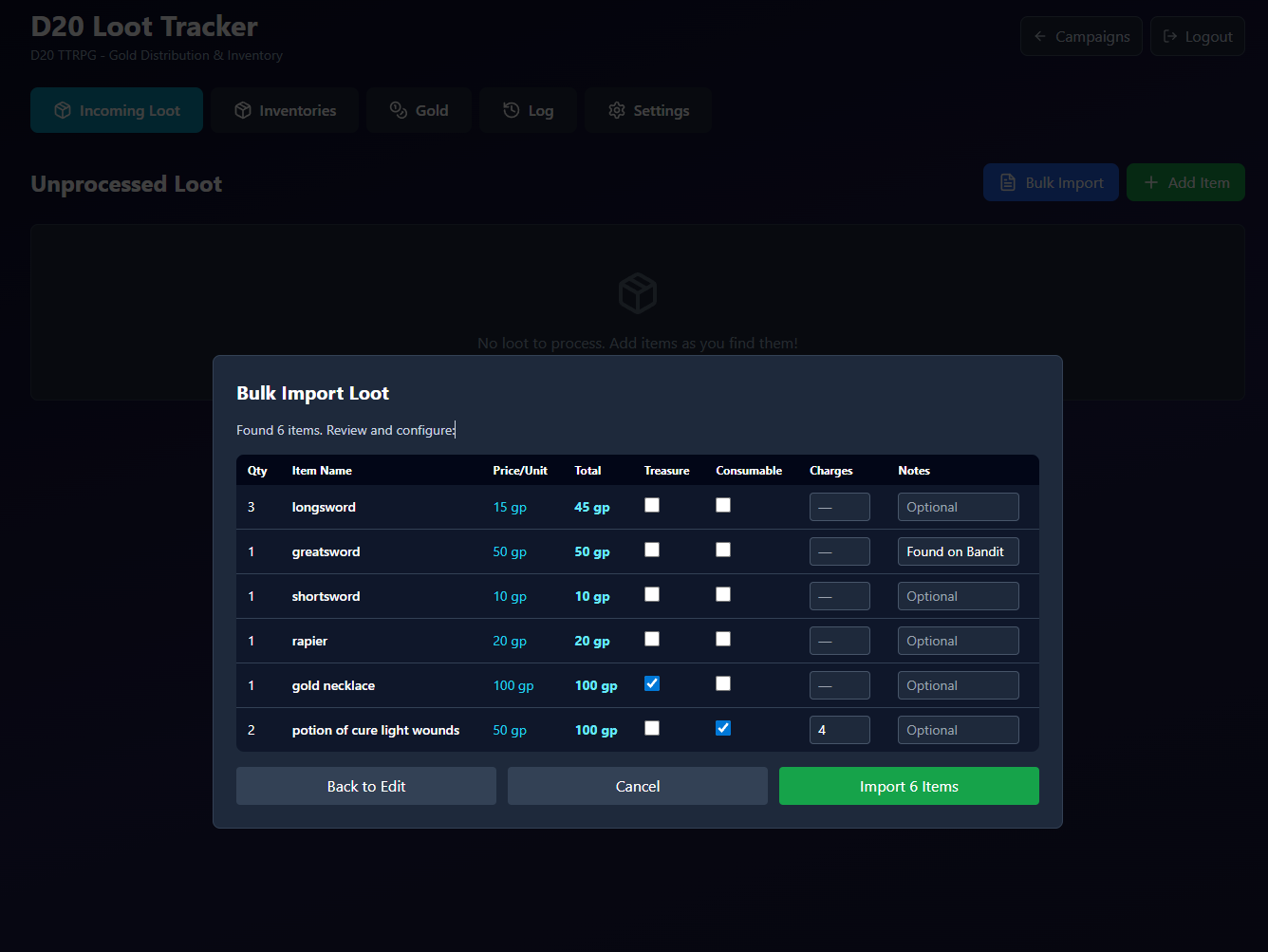Uncheck Consumable for potion of cure light wounds
1268x952 pixels.
click(x=723, y=728)
